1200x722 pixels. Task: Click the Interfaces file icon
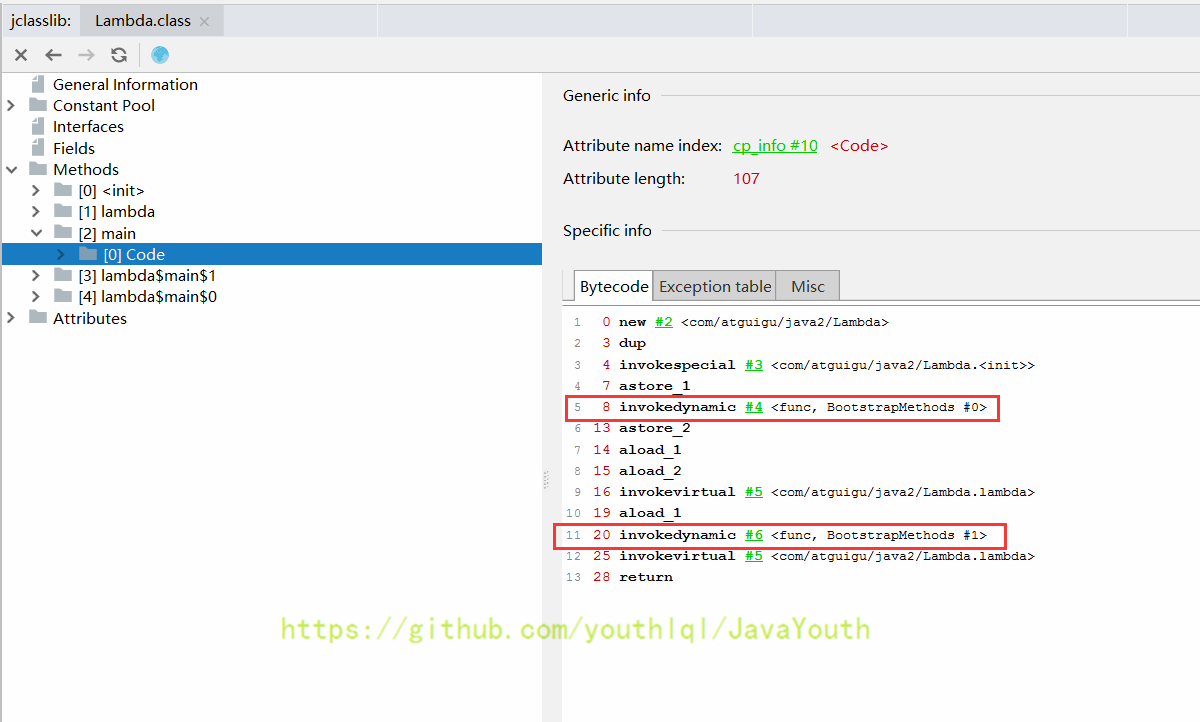click(x=38, y=126)
